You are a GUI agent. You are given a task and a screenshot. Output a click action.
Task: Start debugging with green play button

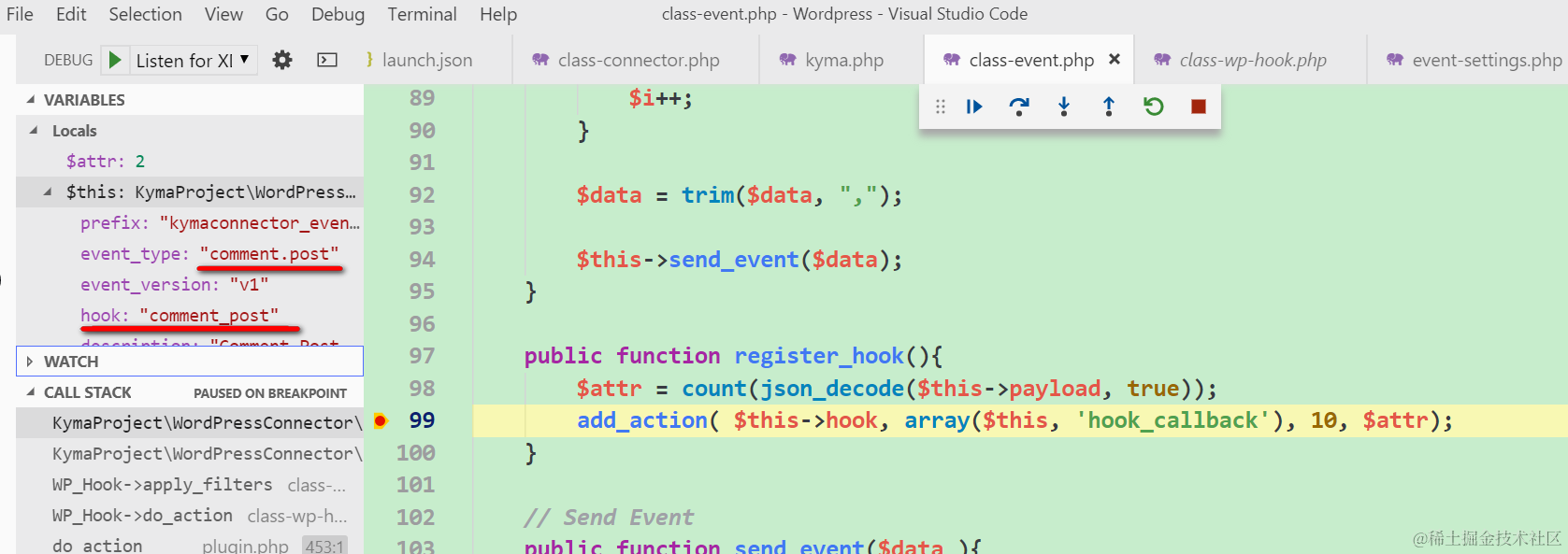click(115, 60)
